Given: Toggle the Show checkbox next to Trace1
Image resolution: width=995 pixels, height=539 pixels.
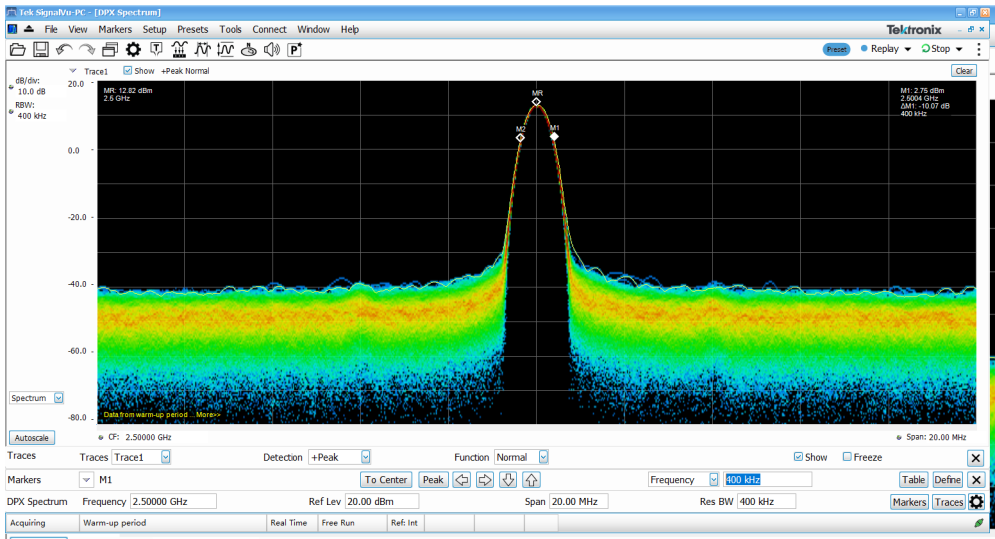Looking at the screenshot, I should pyautogui.click(x=128, y=70).
